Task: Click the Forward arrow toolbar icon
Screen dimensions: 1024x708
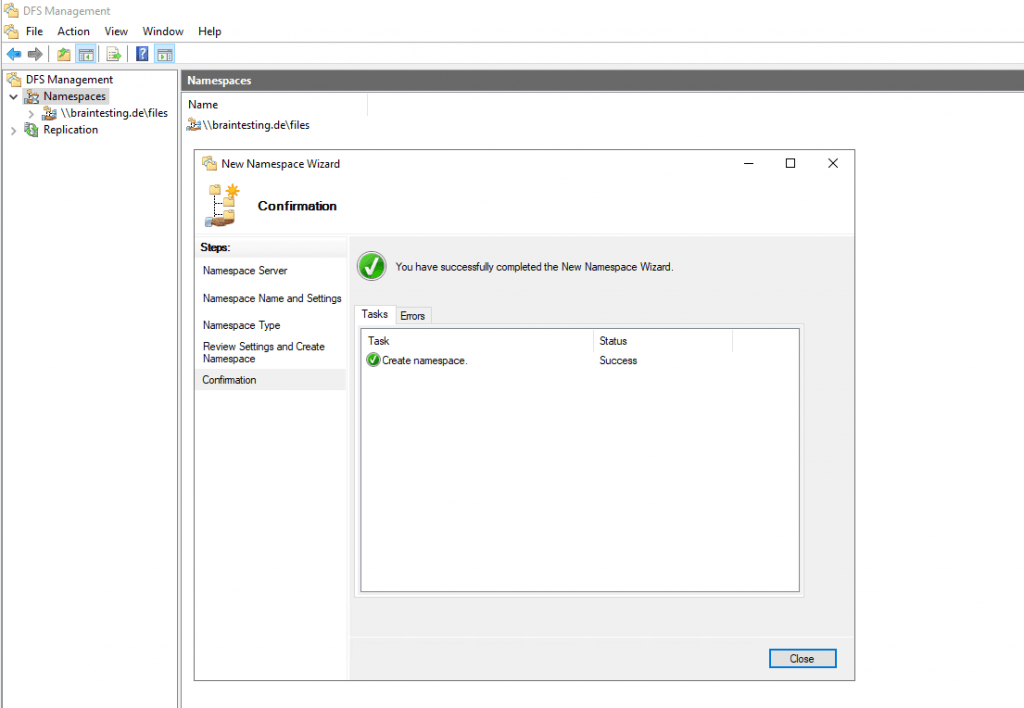Action: point(35,54)
